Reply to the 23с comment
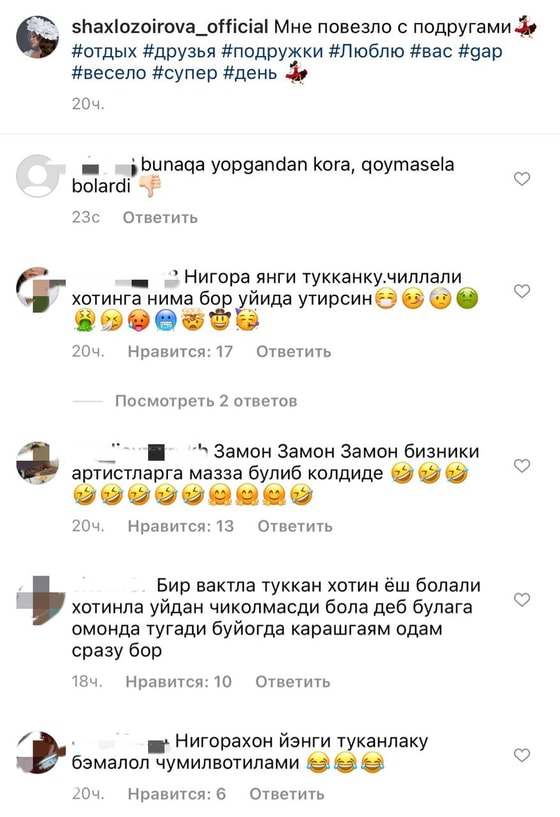The width and height of the screenshot is (560, 817). 160,217
